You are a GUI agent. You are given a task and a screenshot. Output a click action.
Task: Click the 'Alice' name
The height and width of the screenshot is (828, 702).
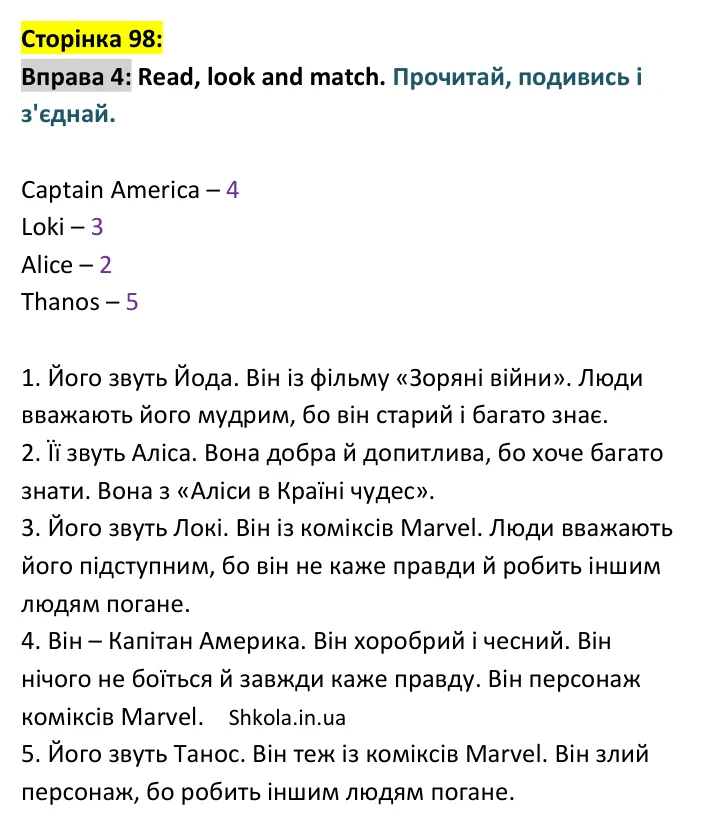point(47,265)
